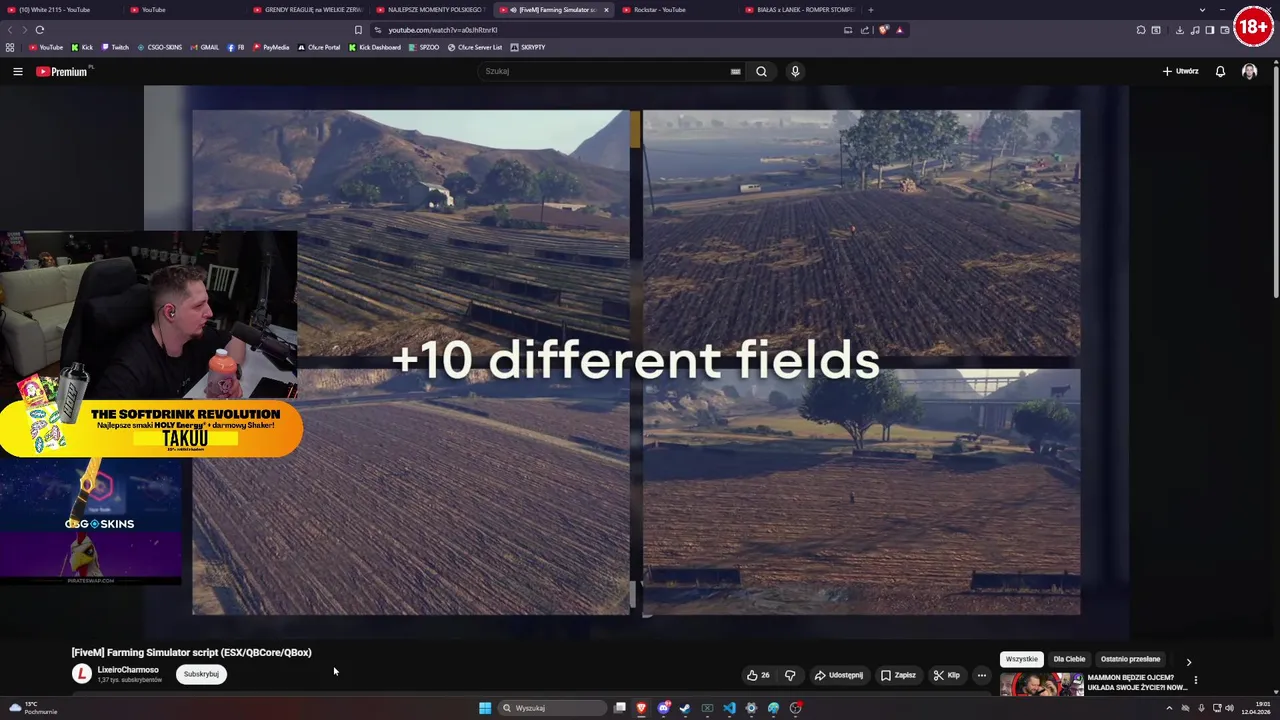Screen dimensions: 1280x720
Task: Click the page vertical scrollbar
Action: 1275,180
